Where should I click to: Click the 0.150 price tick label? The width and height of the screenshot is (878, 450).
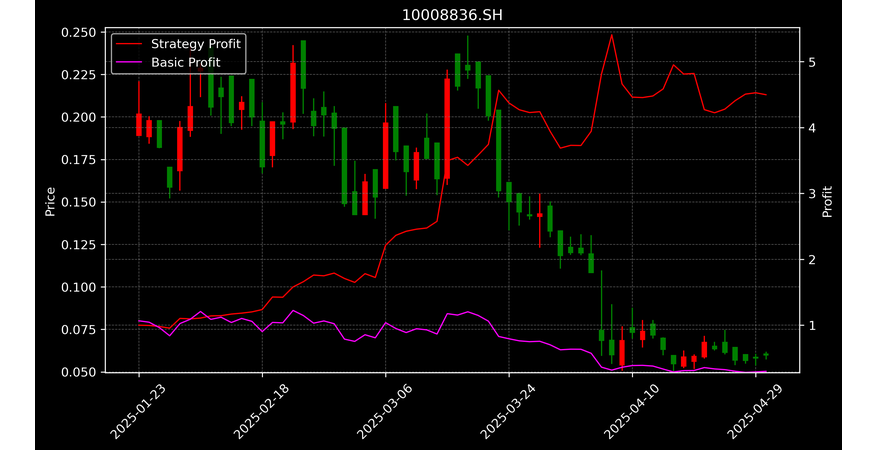click(78, 203)
